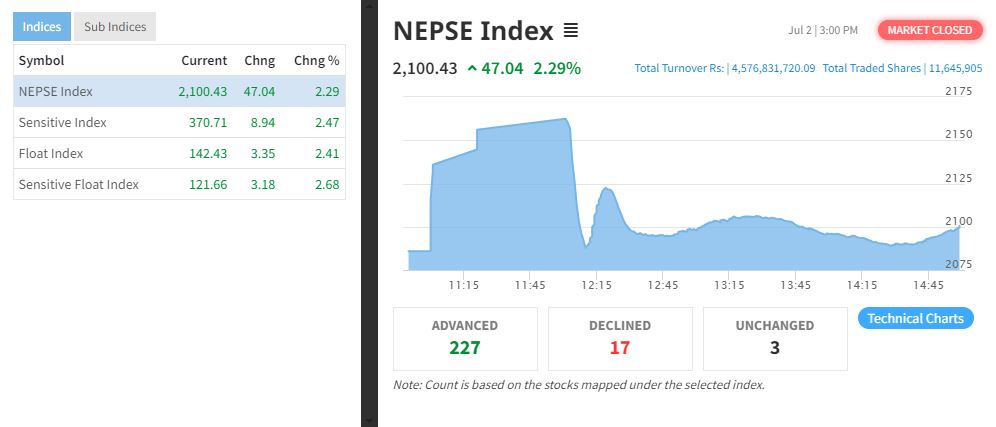
Task: Click the 12:15 time axis label
Action: pyautogui.click(x=596, y=285)
